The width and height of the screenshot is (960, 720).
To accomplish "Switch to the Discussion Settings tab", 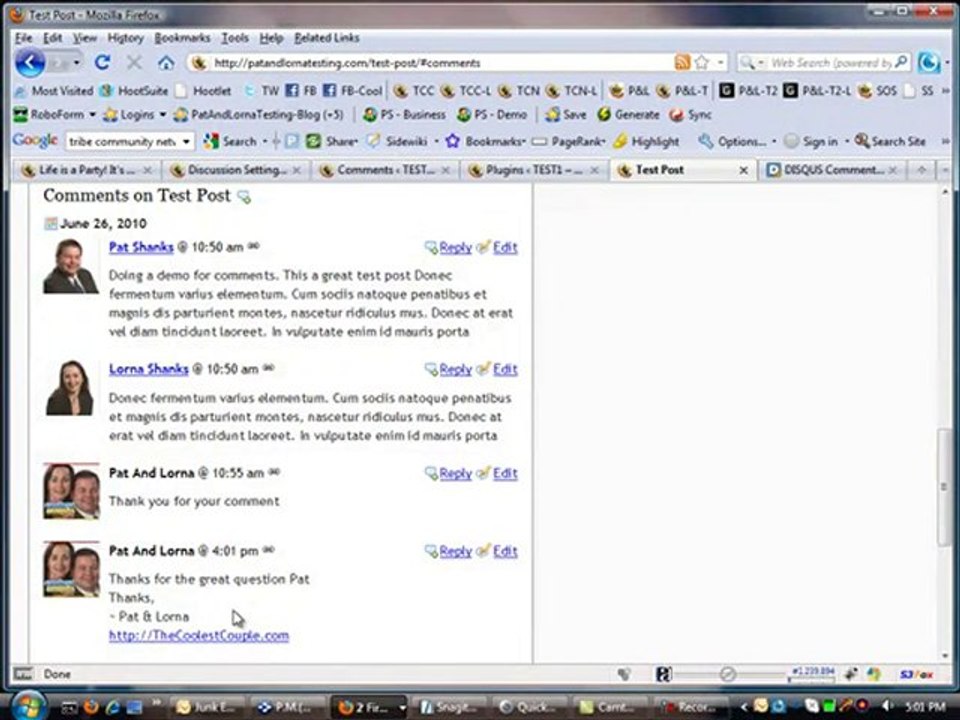I will tap(236, 170).
